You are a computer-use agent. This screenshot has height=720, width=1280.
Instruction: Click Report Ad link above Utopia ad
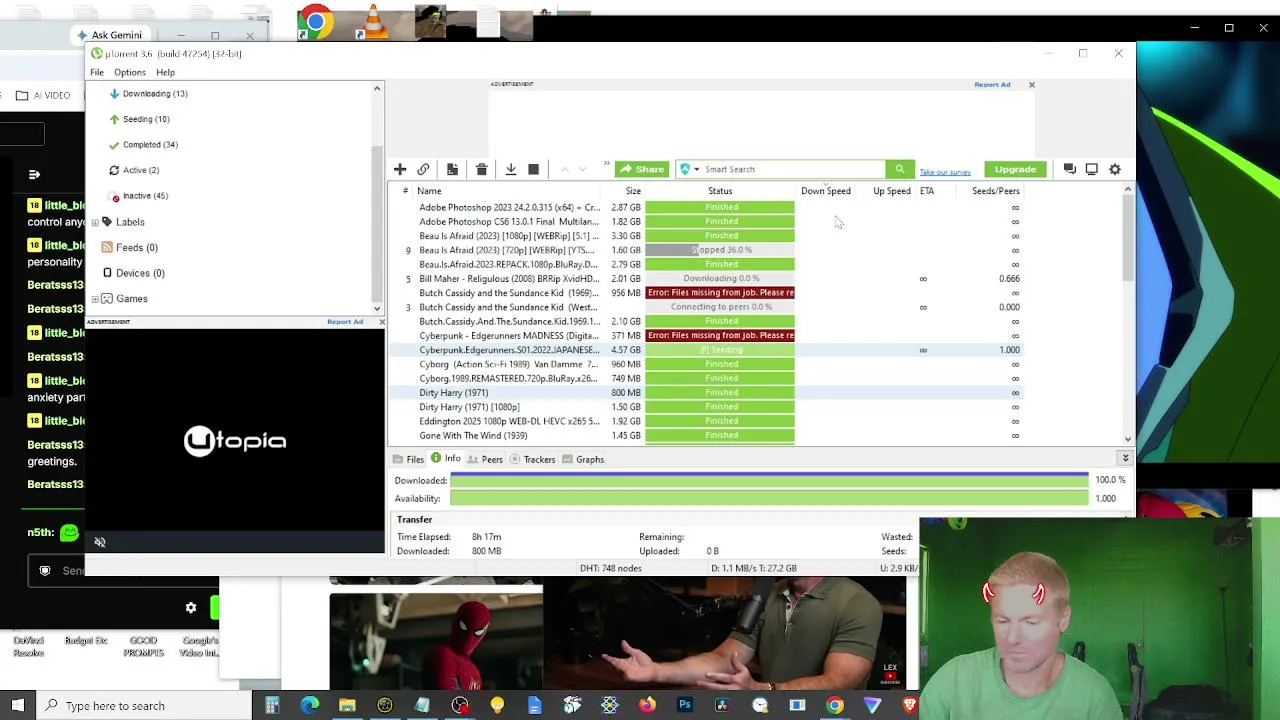[x=345, y=322]
